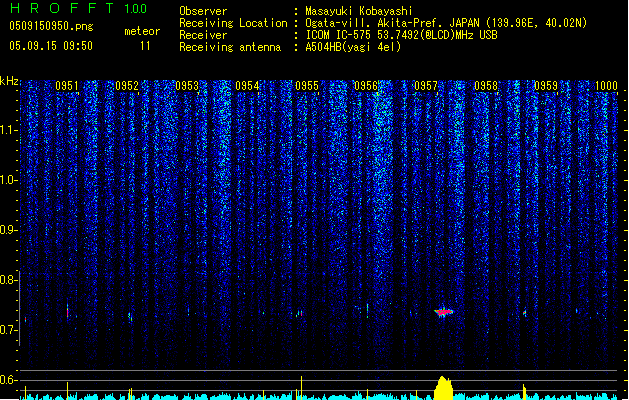Click the 0959 time marker
Image resolution: width=629 pixels, height=400 pixels.
(x=546, y=86)
